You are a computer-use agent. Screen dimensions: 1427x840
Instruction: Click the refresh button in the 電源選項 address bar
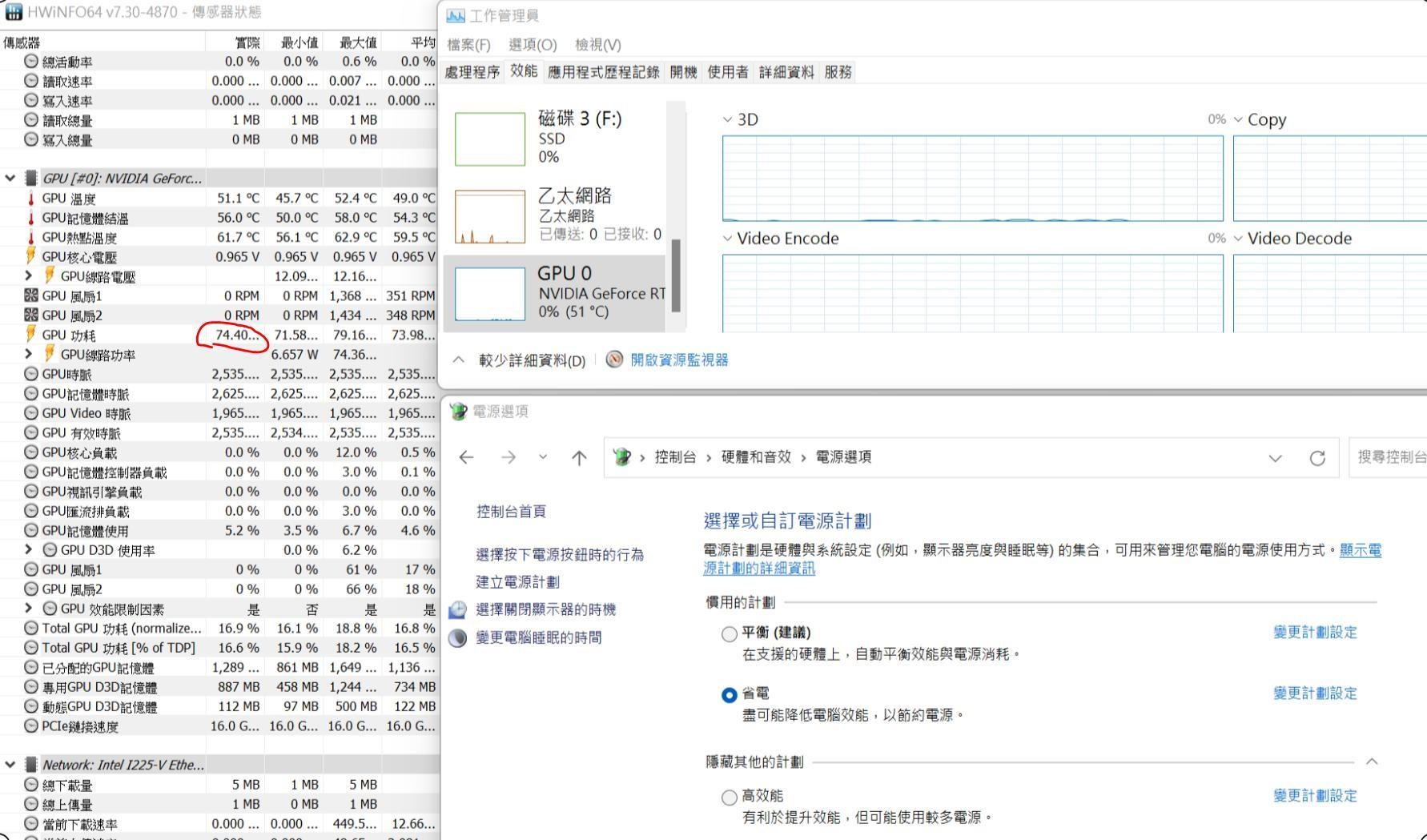(x=1316, y=458)
